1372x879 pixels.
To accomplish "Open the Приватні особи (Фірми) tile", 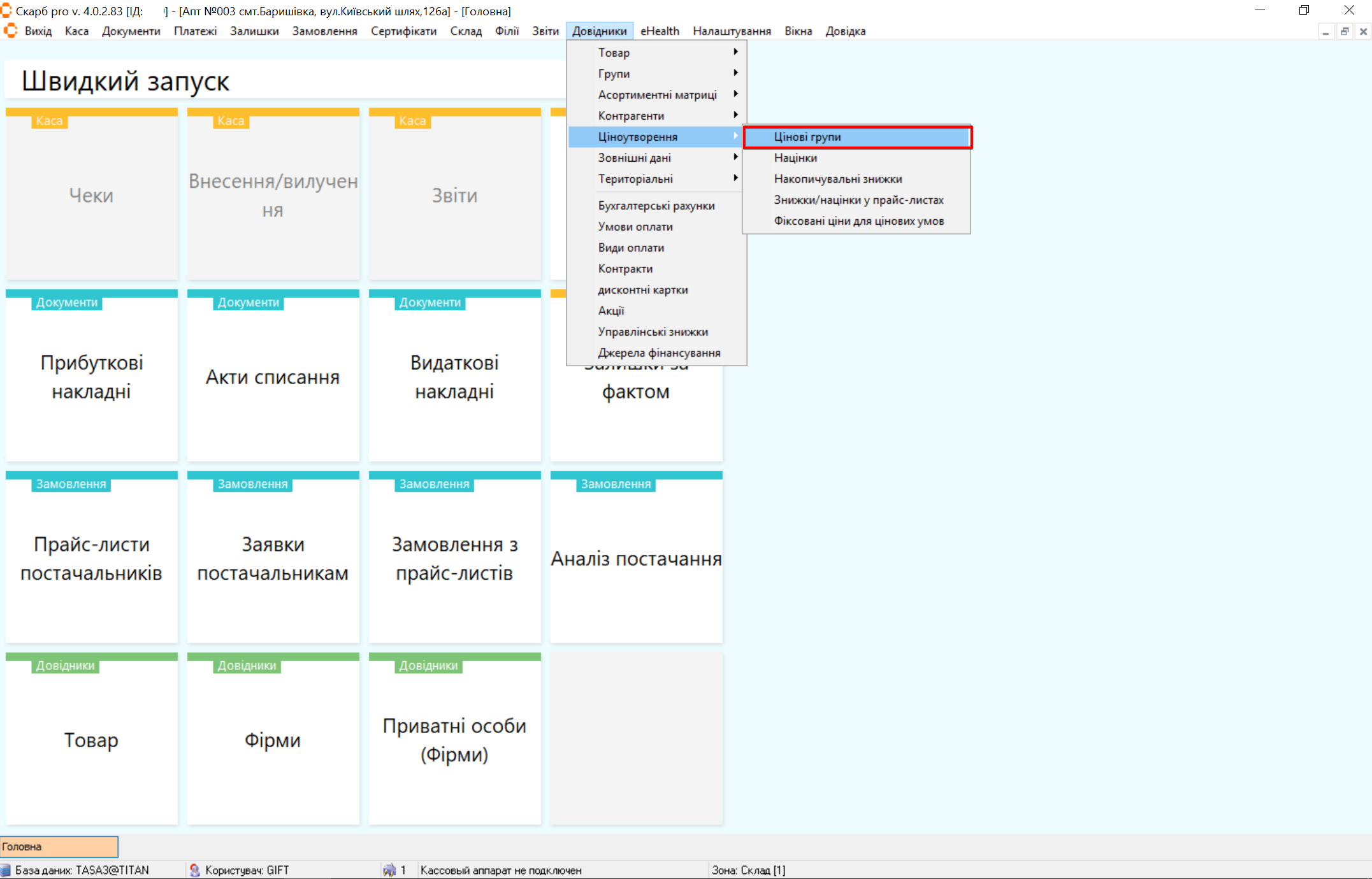I will (x=454, y=740).
